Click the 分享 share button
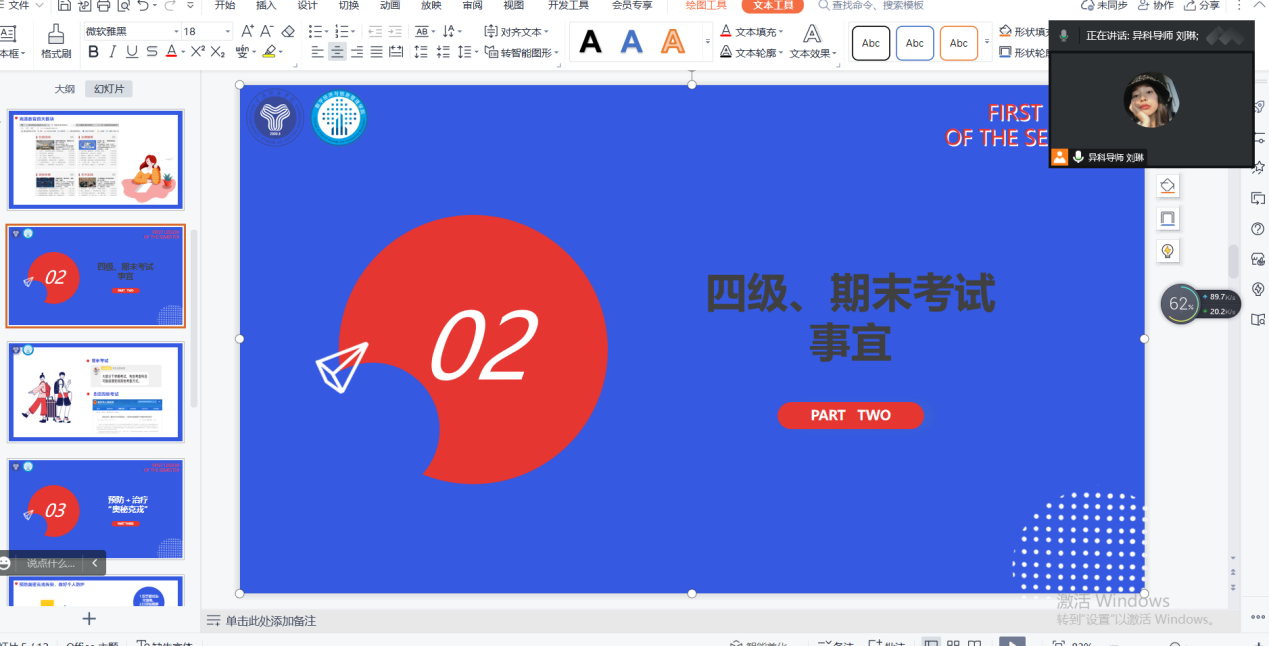Viewport: 1269px width, 646px height. coord(1201,5)
